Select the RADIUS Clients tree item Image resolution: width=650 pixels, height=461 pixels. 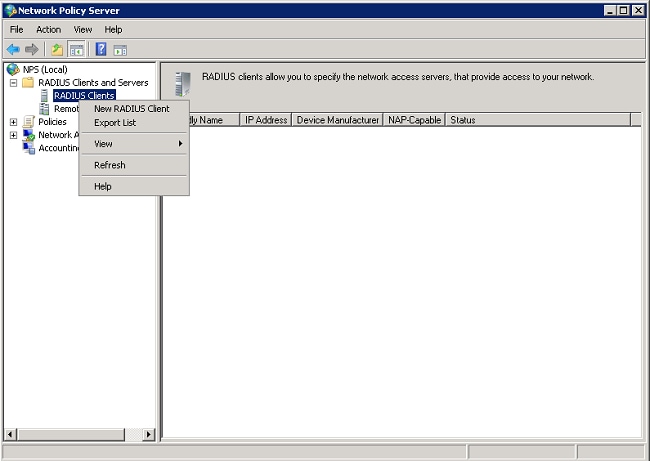pos(84,96)
